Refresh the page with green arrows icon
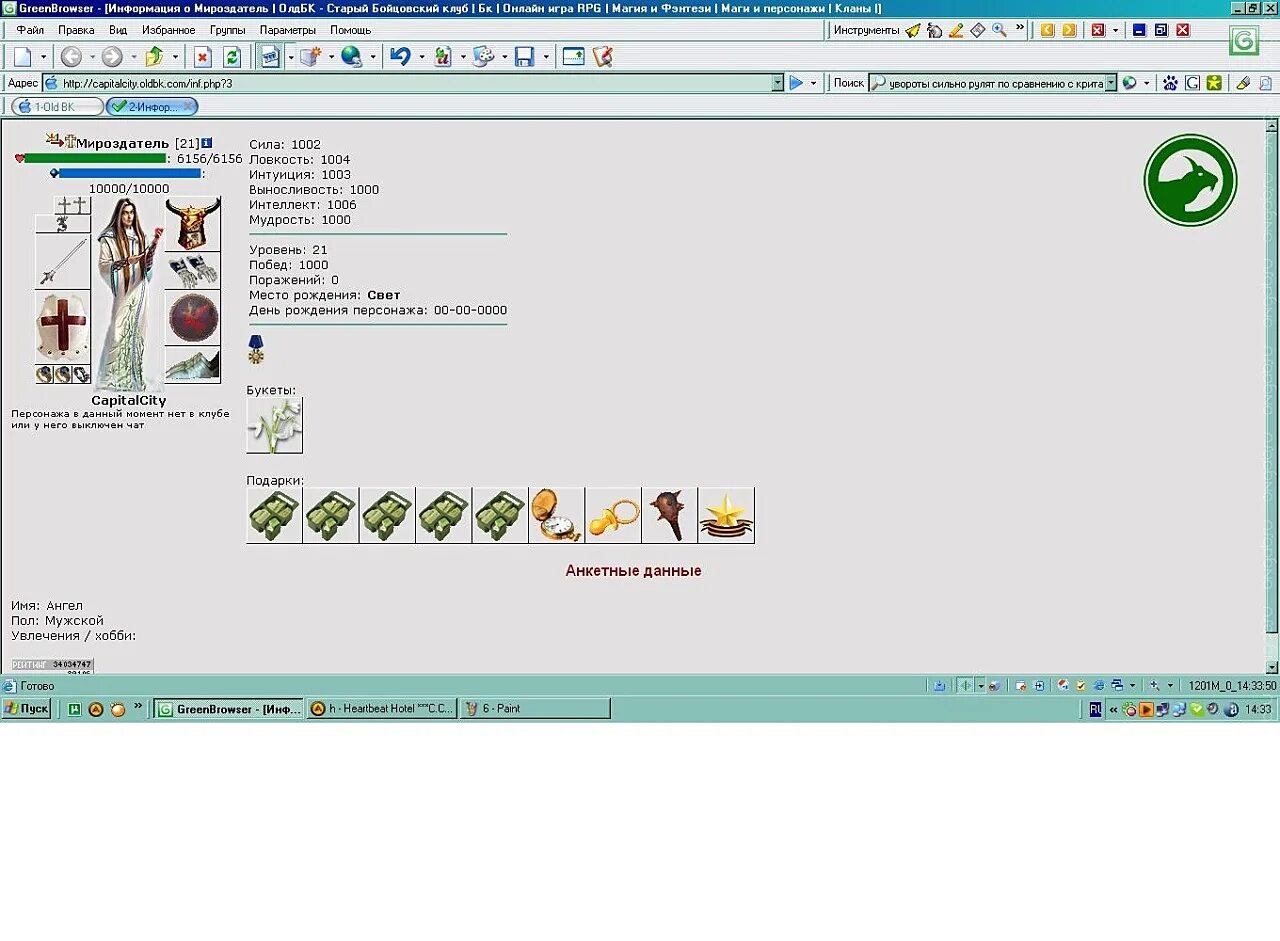The width and height of the screenshot is (1280, 941). click(232, 57)
